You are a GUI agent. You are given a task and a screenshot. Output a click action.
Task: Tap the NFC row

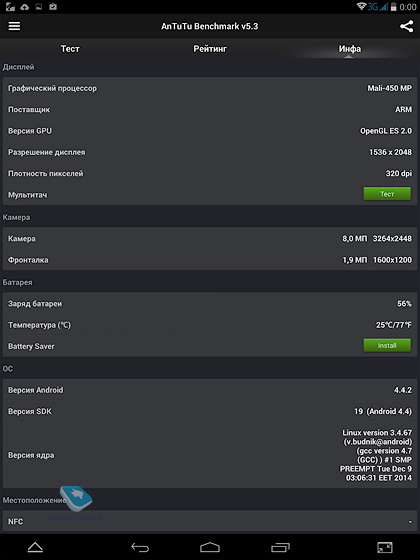pos(210,521)
